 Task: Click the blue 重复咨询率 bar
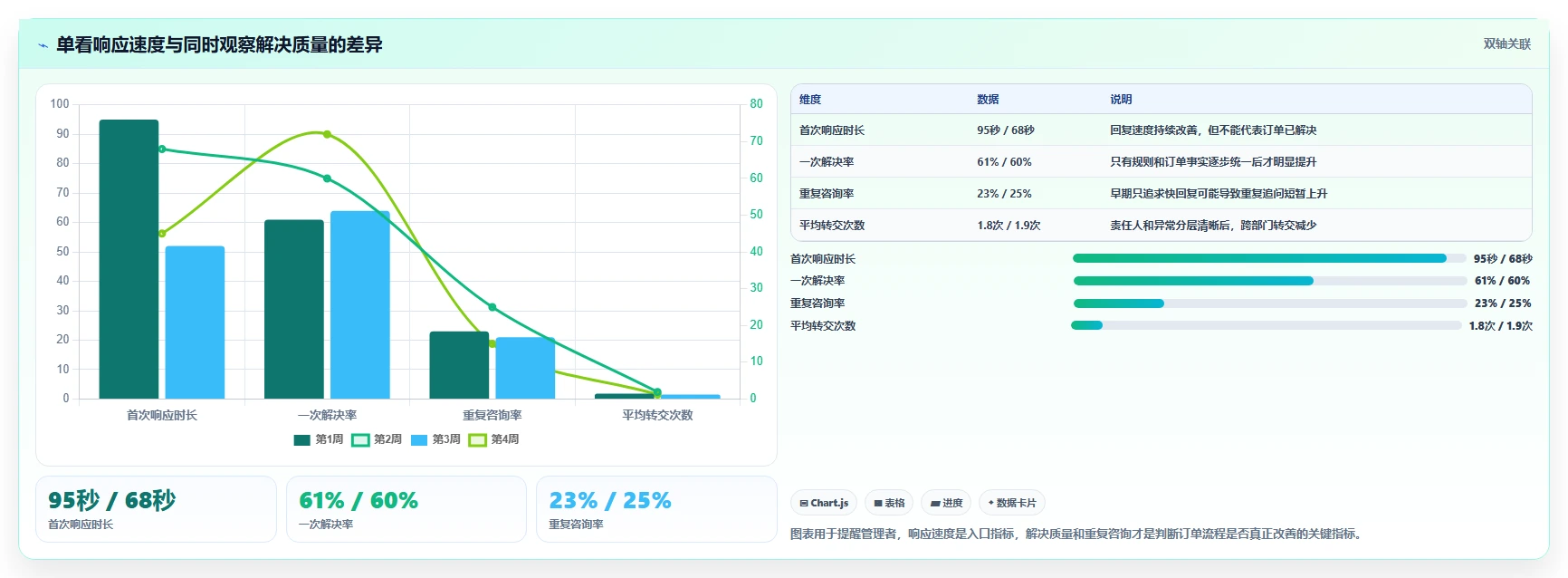point(525,368)
